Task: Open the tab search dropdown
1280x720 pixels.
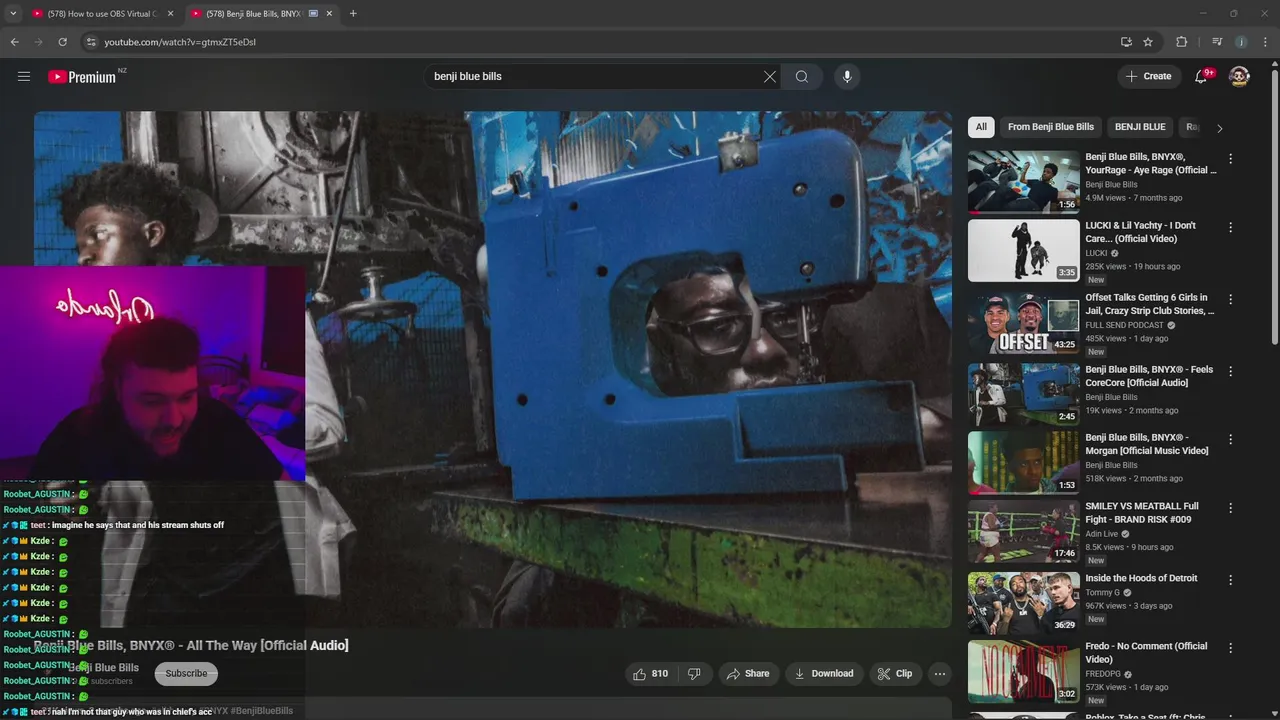Action: [x=13, y=14]
